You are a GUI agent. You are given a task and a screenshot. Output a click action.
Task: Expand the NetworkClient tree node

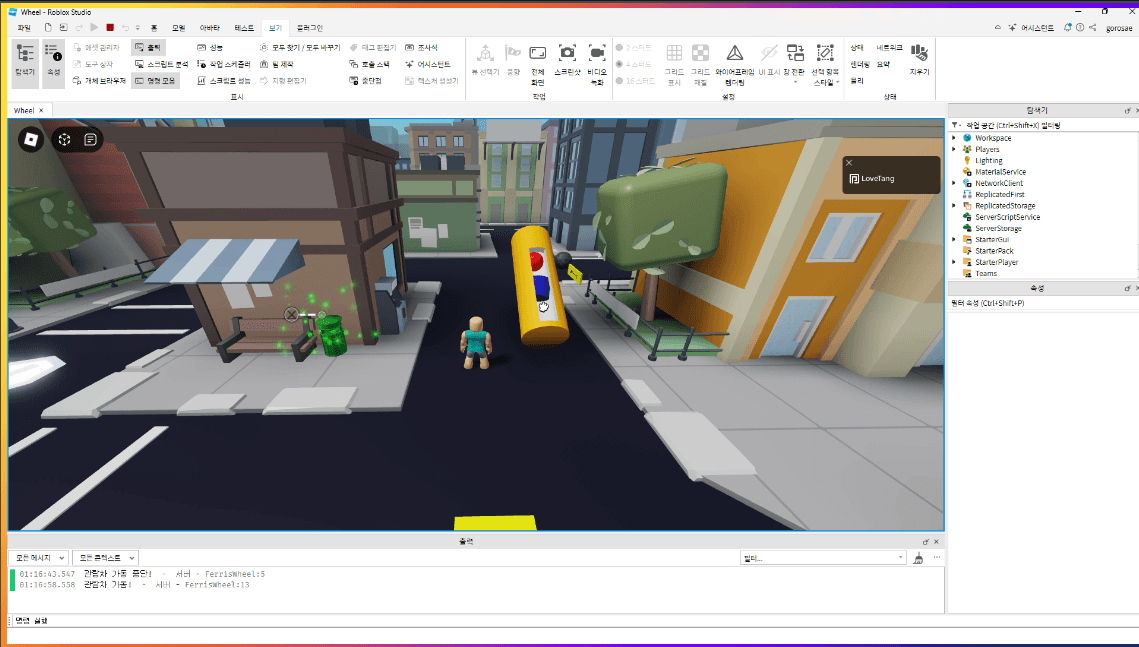[954, 183]
